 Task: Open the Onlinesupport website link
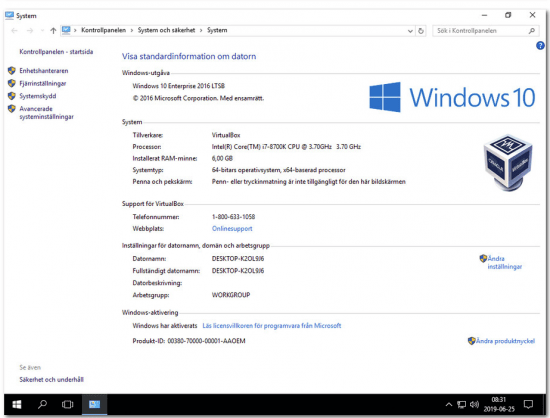coord(232,229)
